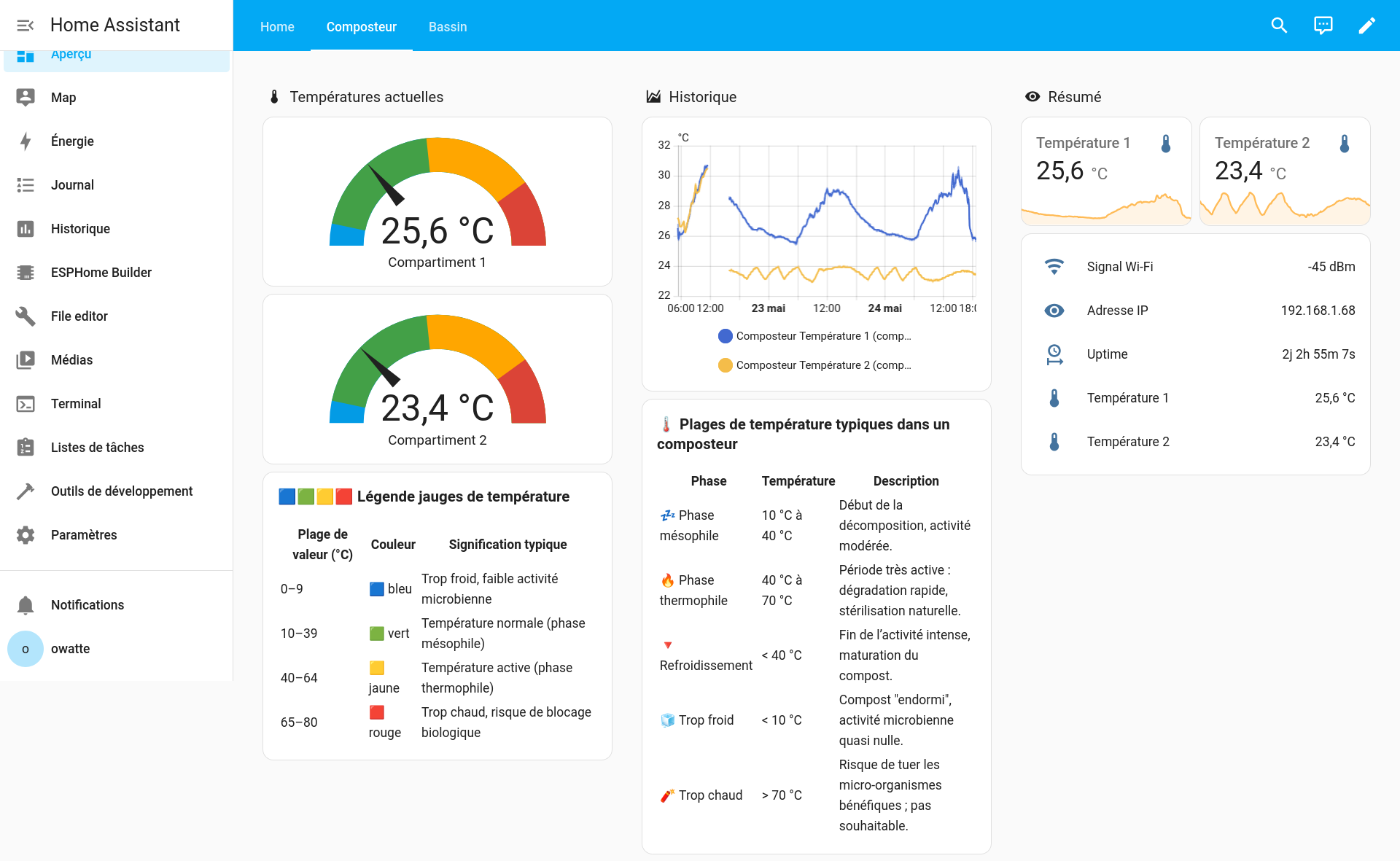Open the owatte user profile
Image resolution: width=1400 pixels, height=861 pixels.
pos(70,649)
